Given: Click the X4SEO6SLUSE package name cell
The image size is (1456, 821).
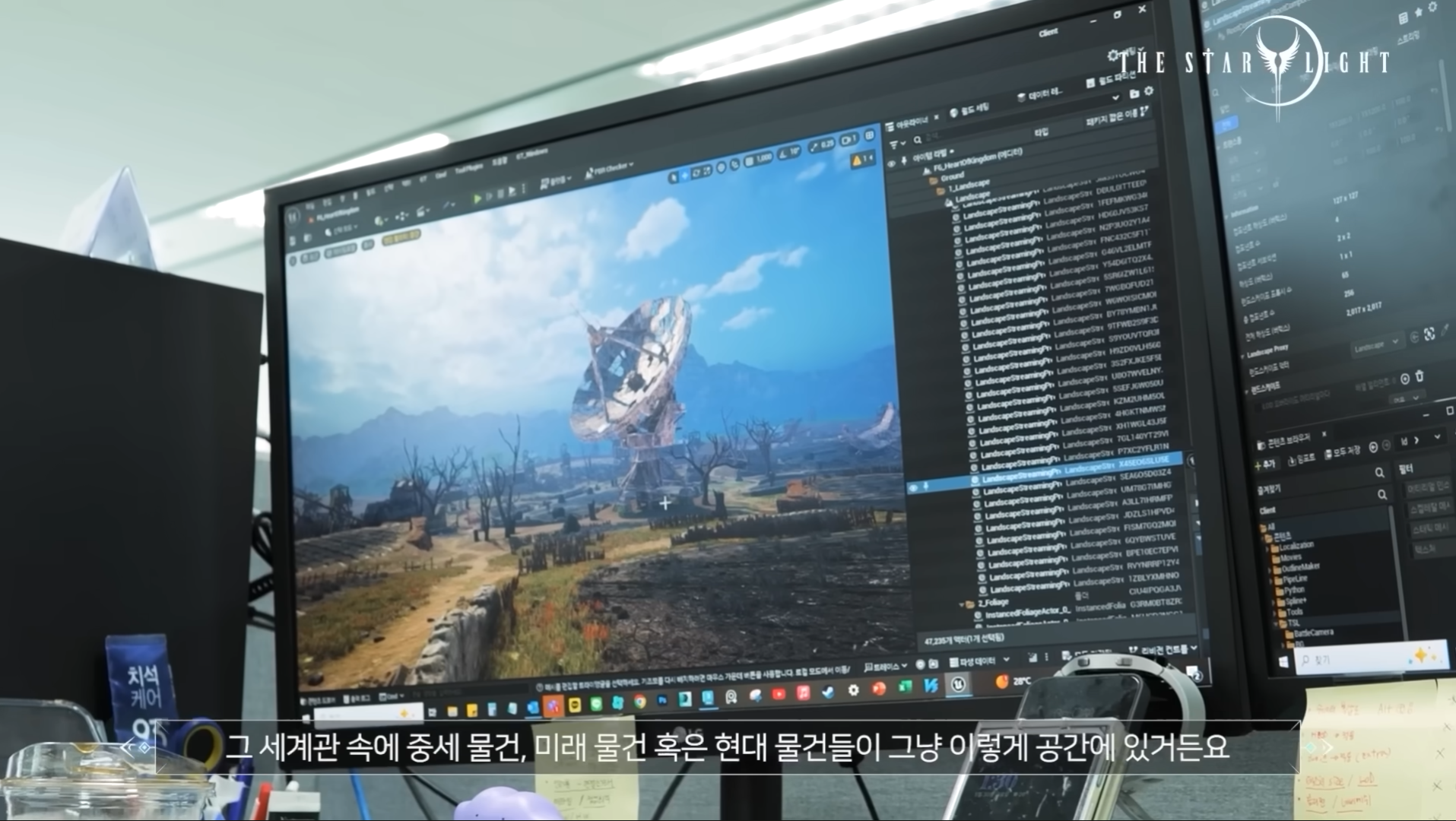Looking at the screenshot, I should [x=1144, y=461].
